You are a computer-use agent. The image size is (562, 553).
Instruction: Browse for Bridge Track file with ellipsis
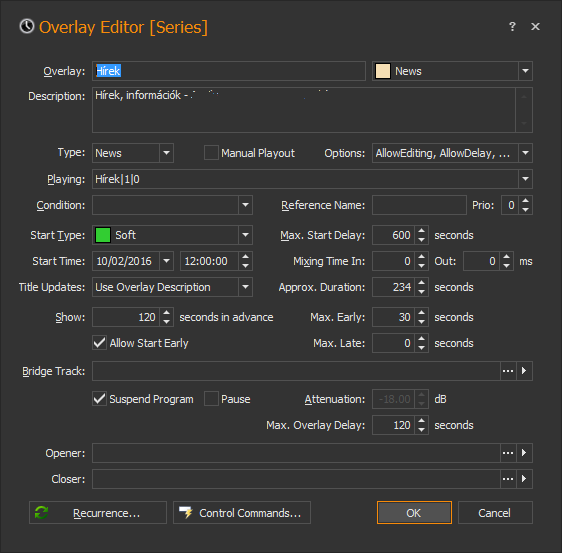coord(508,371)
